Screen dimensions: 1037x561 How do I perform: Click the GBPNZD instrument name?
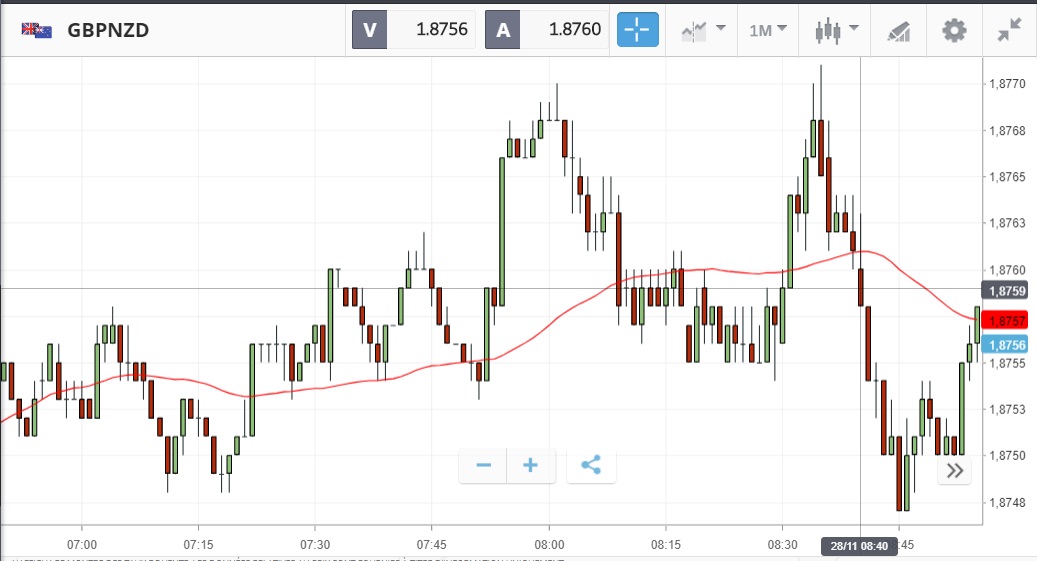108,30
